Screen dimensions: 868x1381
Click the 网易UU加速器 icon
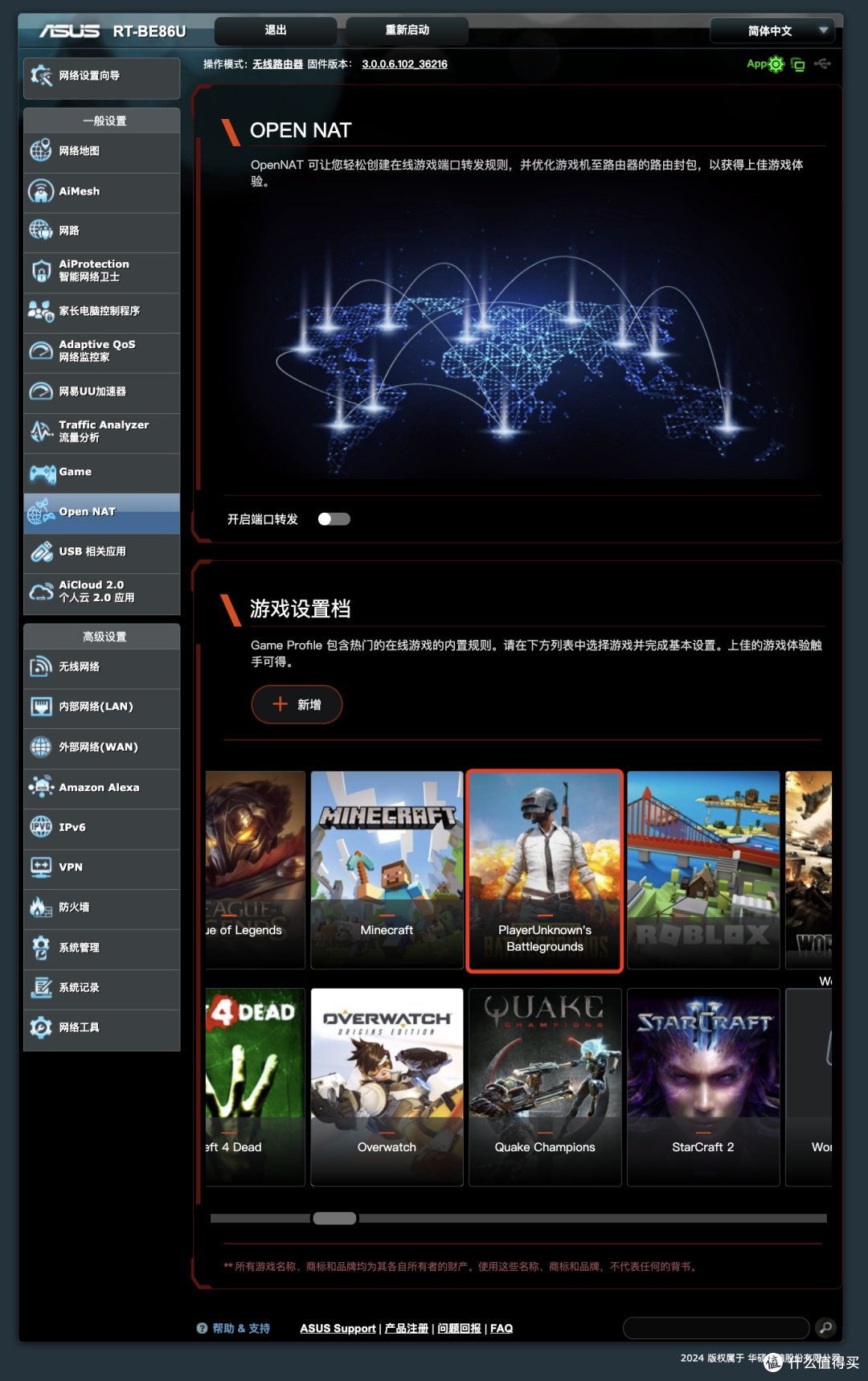[x=41, y=391]
